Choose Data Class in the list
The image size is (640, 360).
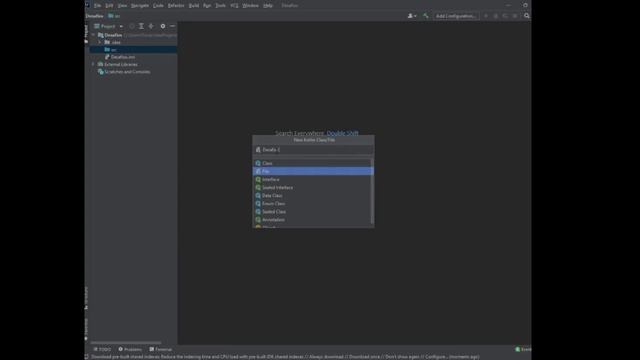point(312,196)
